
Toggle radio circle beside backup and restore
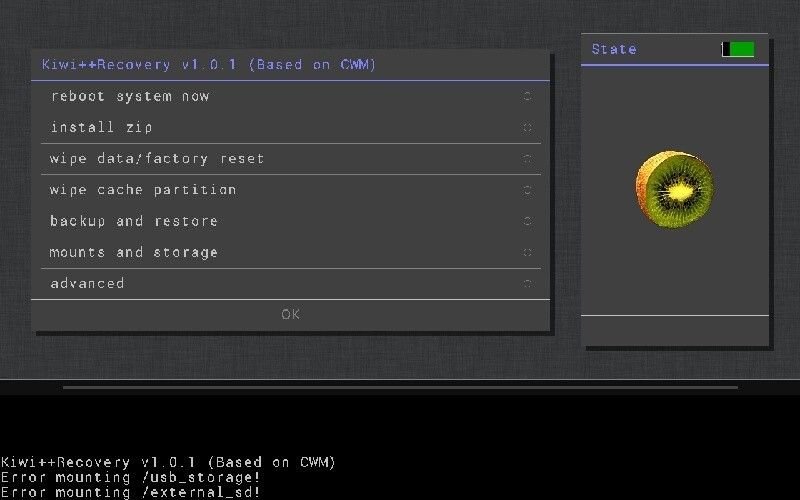tap(528, 221)
